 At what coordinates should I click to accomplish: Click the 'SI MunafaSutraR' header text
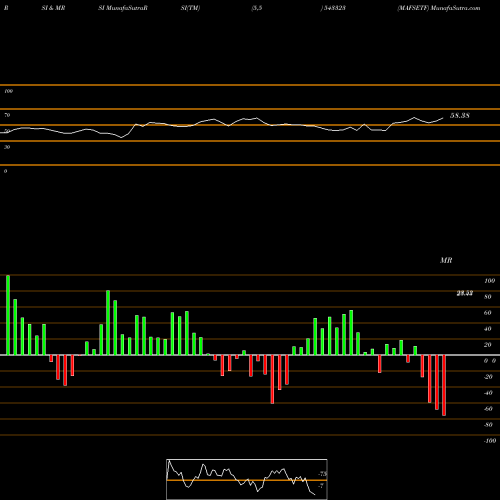coord(123,8)
